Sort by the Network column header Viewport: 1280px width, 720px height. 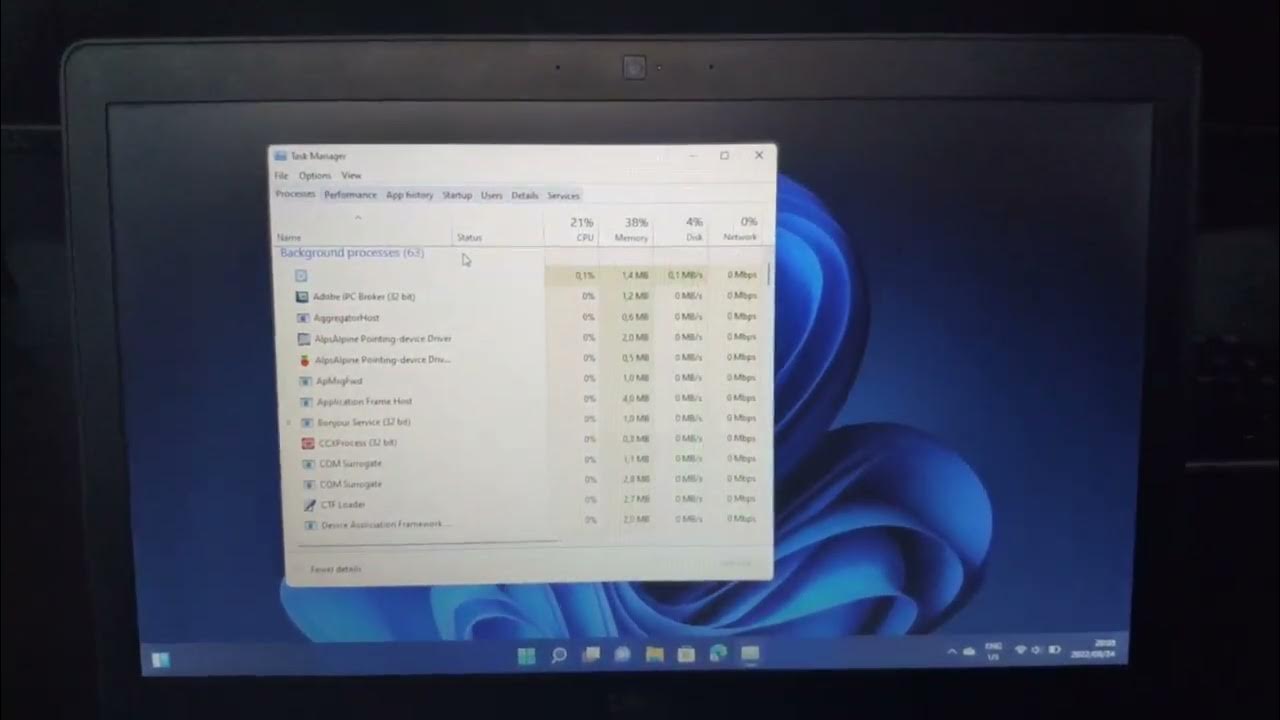(737, 229)
